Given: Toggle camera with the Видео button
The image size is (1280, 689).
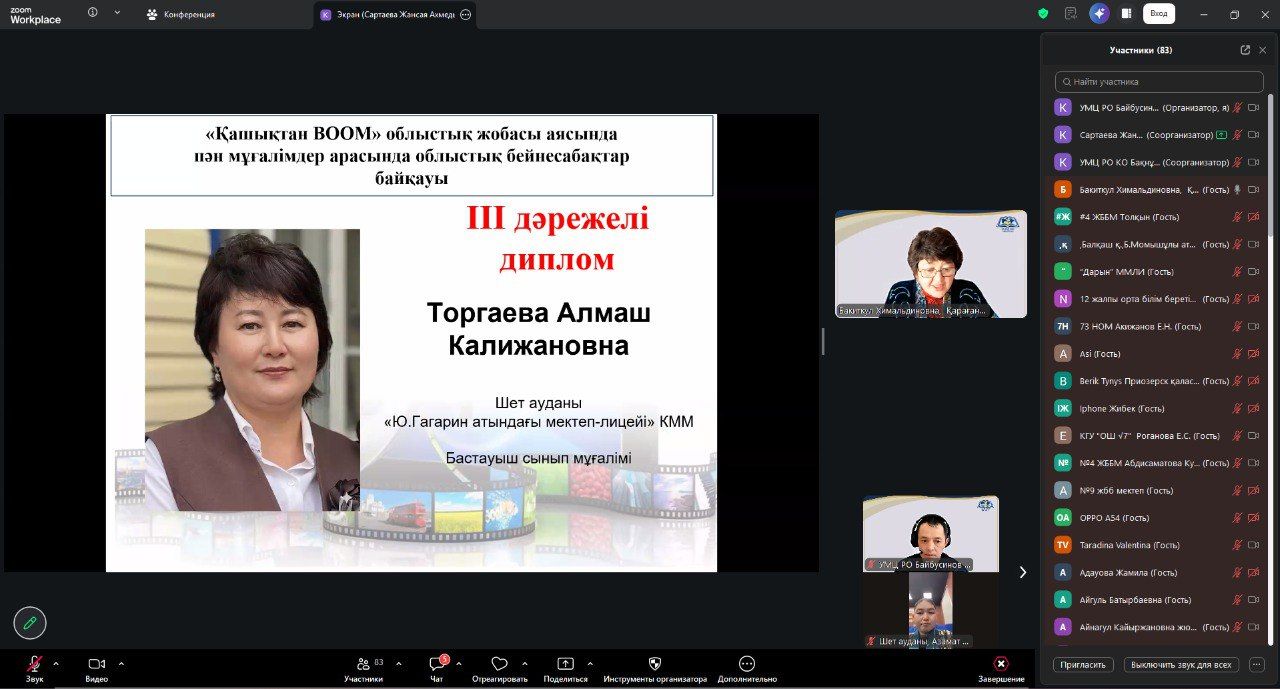Looking at the screenshot, I should tap(96, 664).
